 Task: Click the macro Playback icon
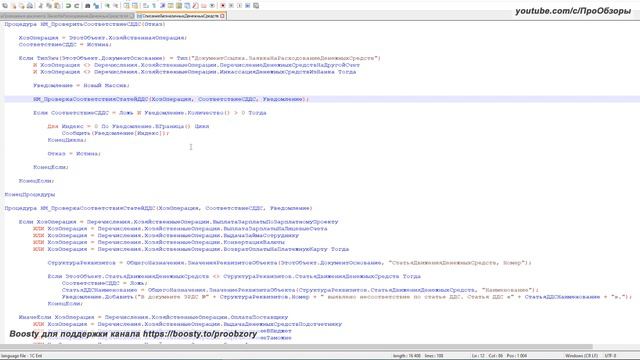pyautogui.click(x=240, y=6)
